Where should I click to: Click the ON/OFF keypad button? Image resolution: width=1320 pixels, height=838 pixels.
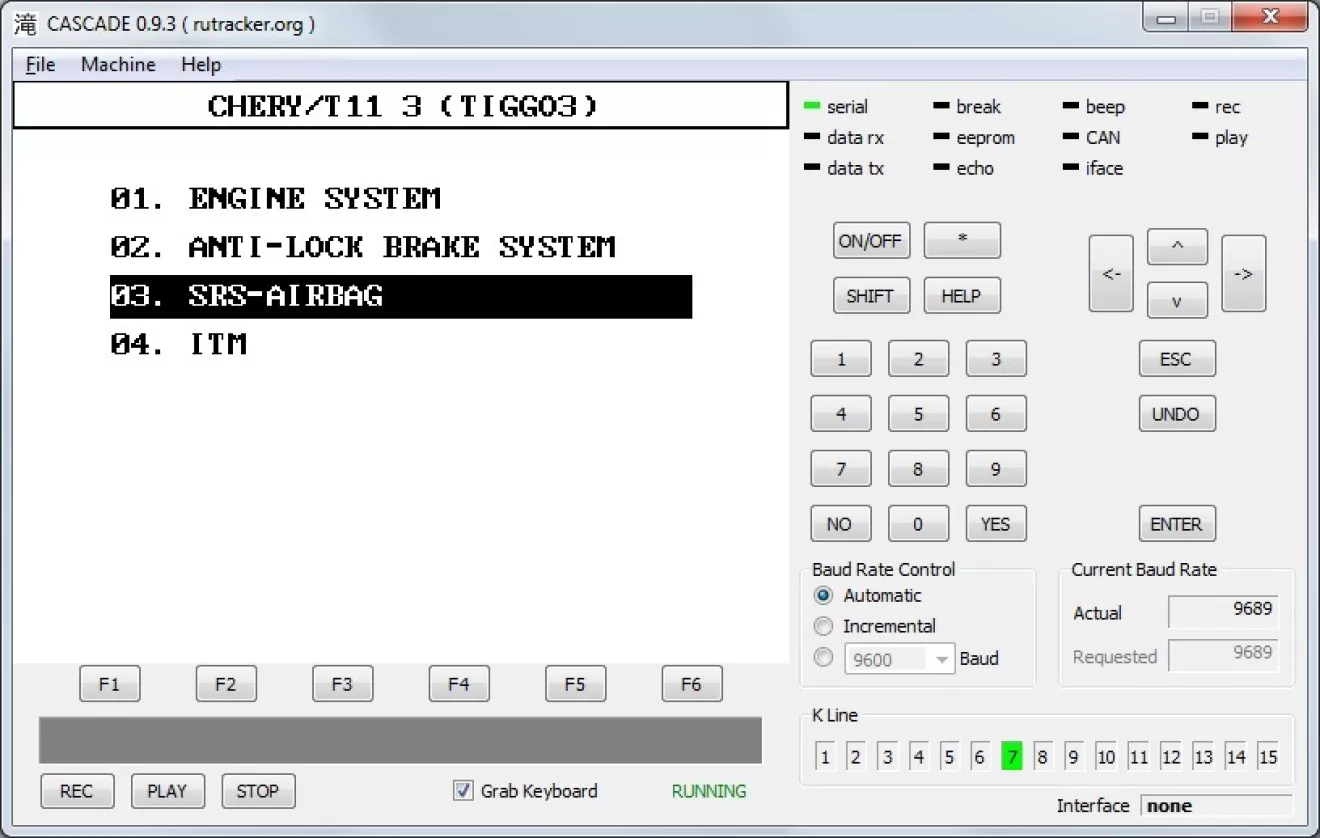(x=870, y=241)
